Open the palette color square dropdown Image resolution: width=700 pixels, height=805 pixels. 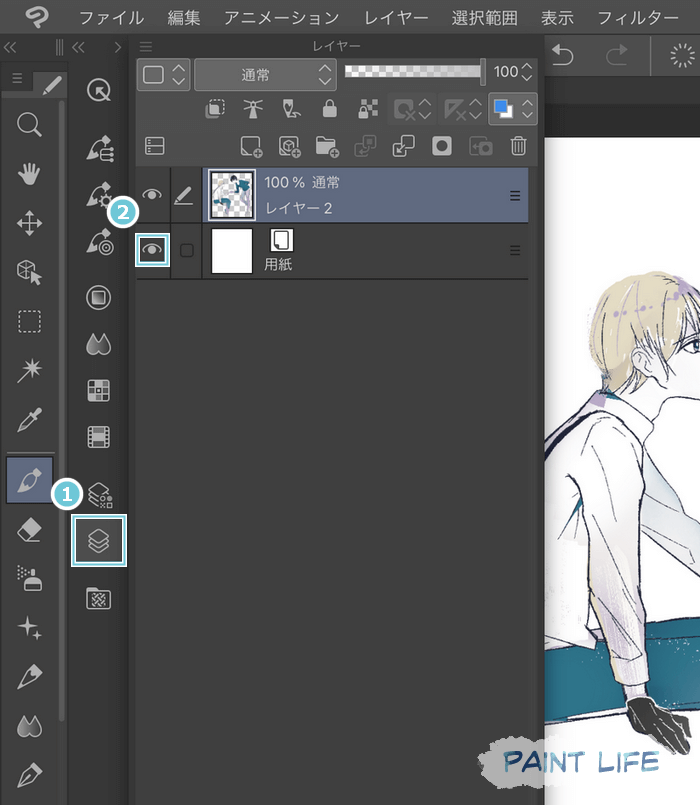pos(163,75)
